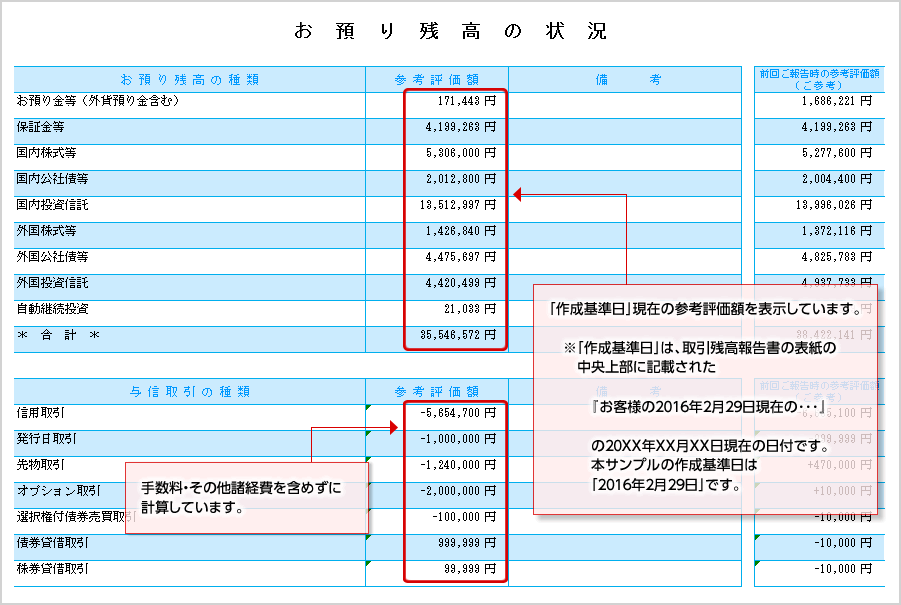Click the 自動継続投資 row label
901x605 pixels.
tap(52, 309)
